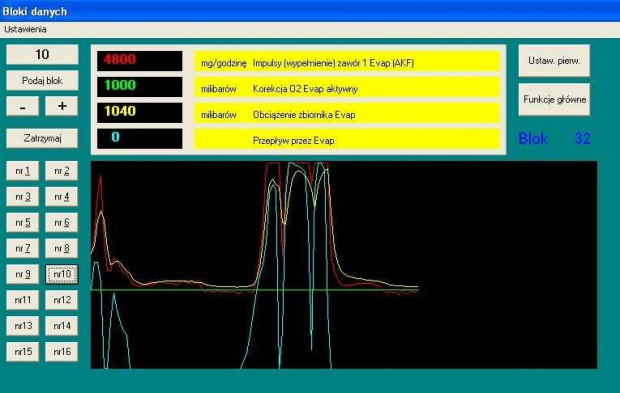The image size is (620, 393).
Task: Select the block preset nr 1
Action: coord(23,171)
